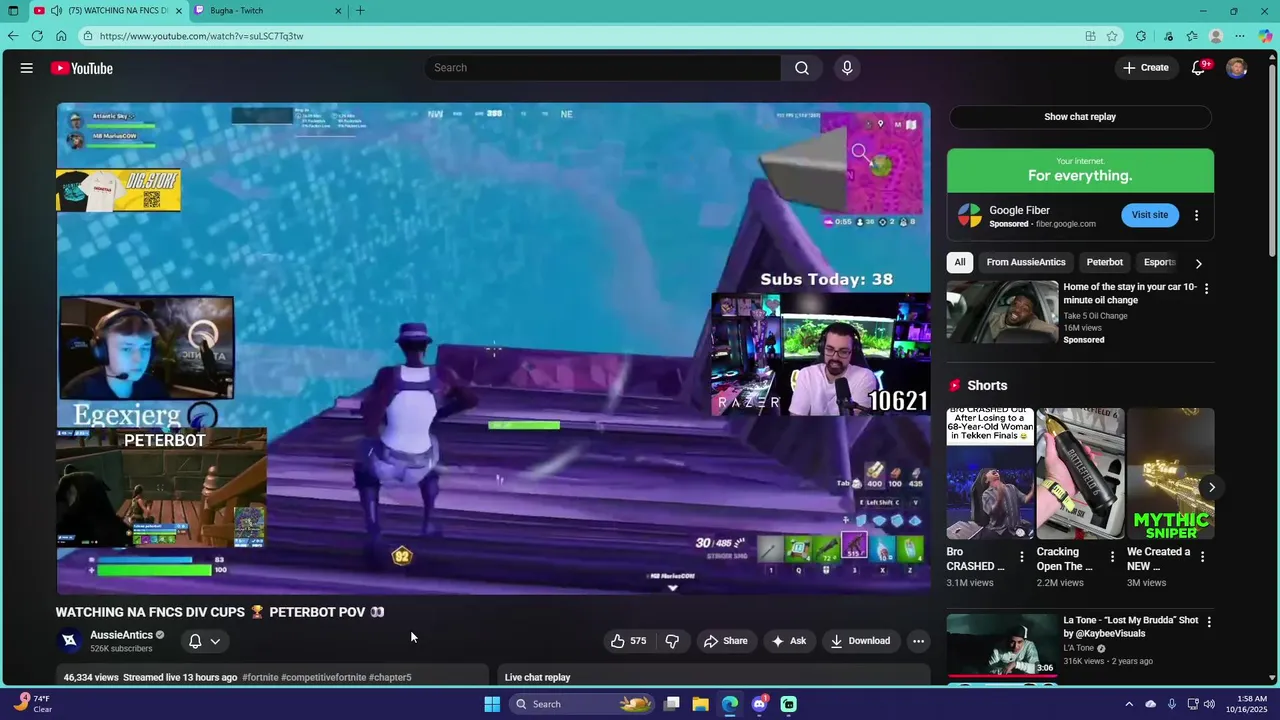Go to YouTube home via logo
The width and height of the screenshot is (1280, 720).
(x=82, y=68)
